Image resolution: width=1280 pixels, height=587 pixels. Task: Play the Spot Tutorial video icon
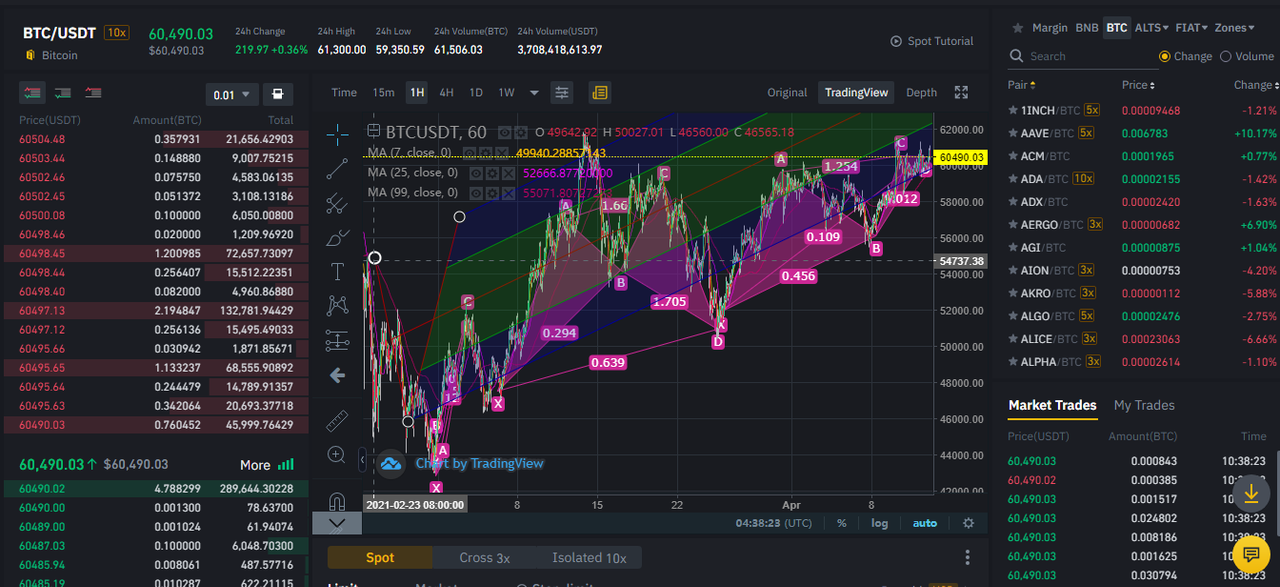click(x=896, y=41)
